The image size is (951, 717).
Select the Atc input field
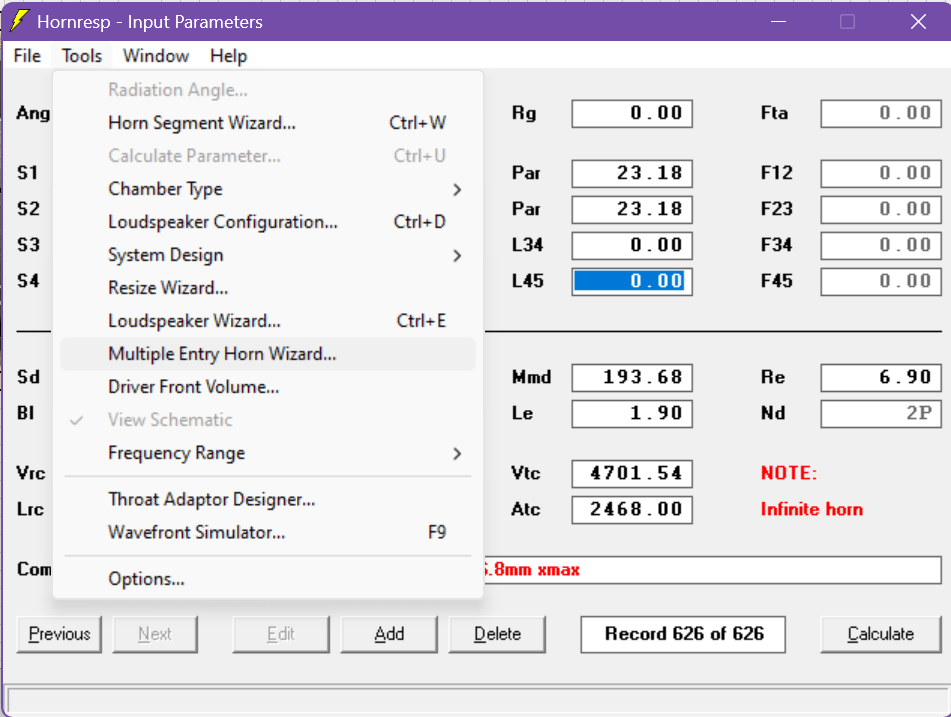tap(632, 510)
